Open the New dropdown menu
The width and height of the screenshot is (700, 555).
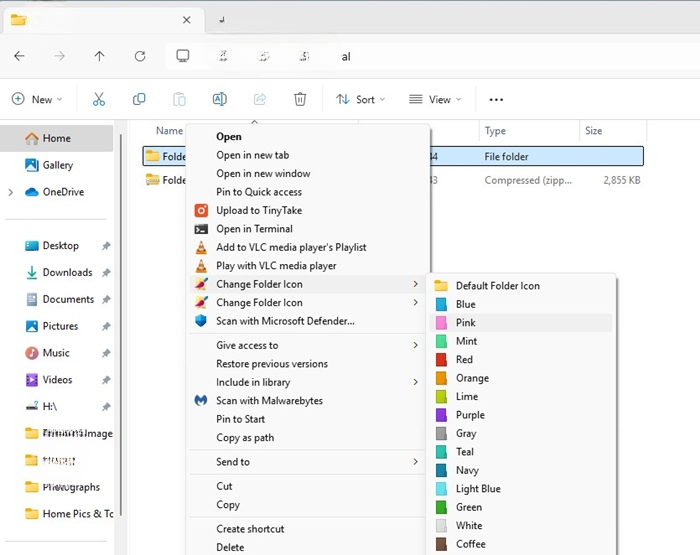coord(37,99)
